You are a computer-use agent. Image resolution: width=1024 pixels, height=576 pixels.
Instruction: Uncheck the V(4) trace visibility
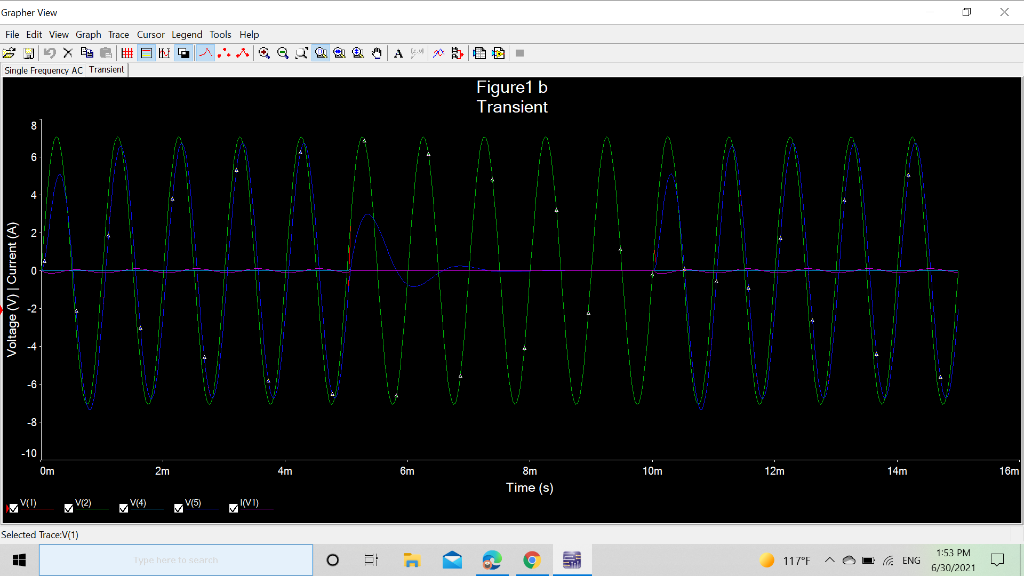123,508
